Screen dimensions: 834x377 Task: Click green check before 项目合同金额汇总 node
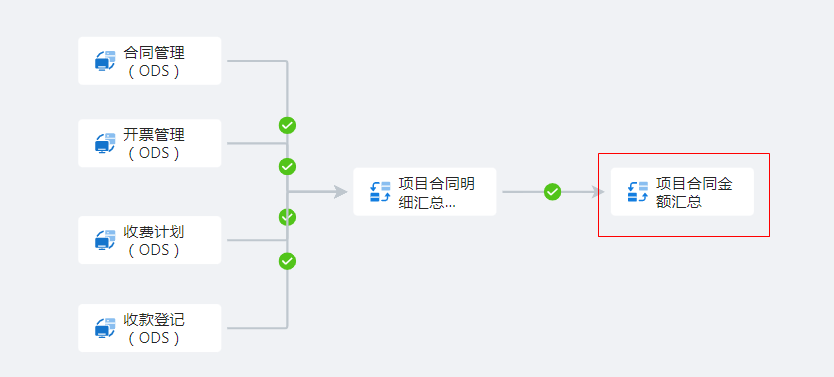(553, 191)
